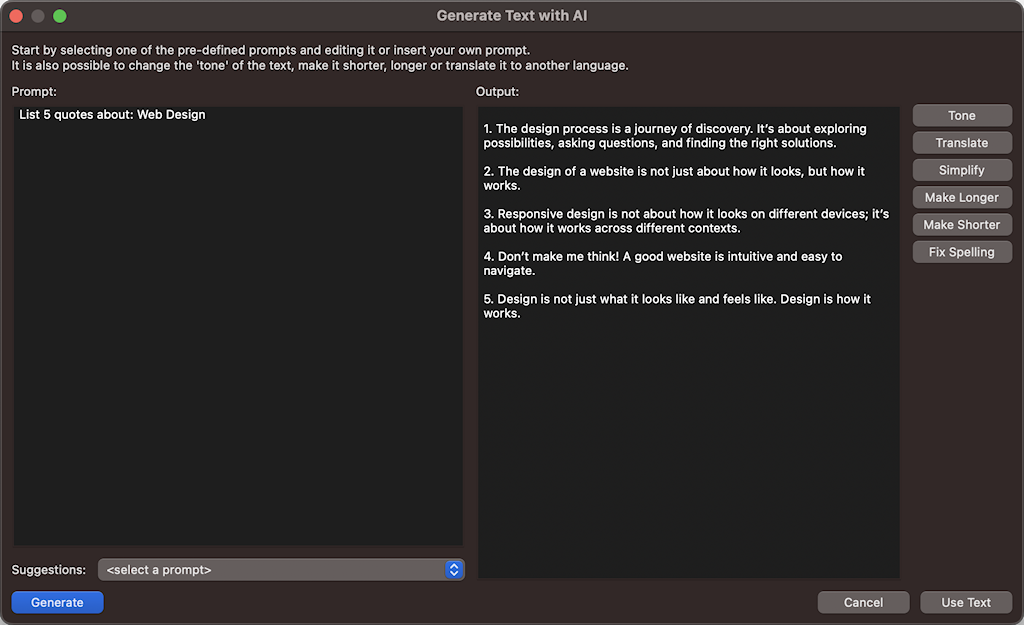1024x625 pixels.
Task: Click quote 2 about website design
Action: [x=675, y=178]
